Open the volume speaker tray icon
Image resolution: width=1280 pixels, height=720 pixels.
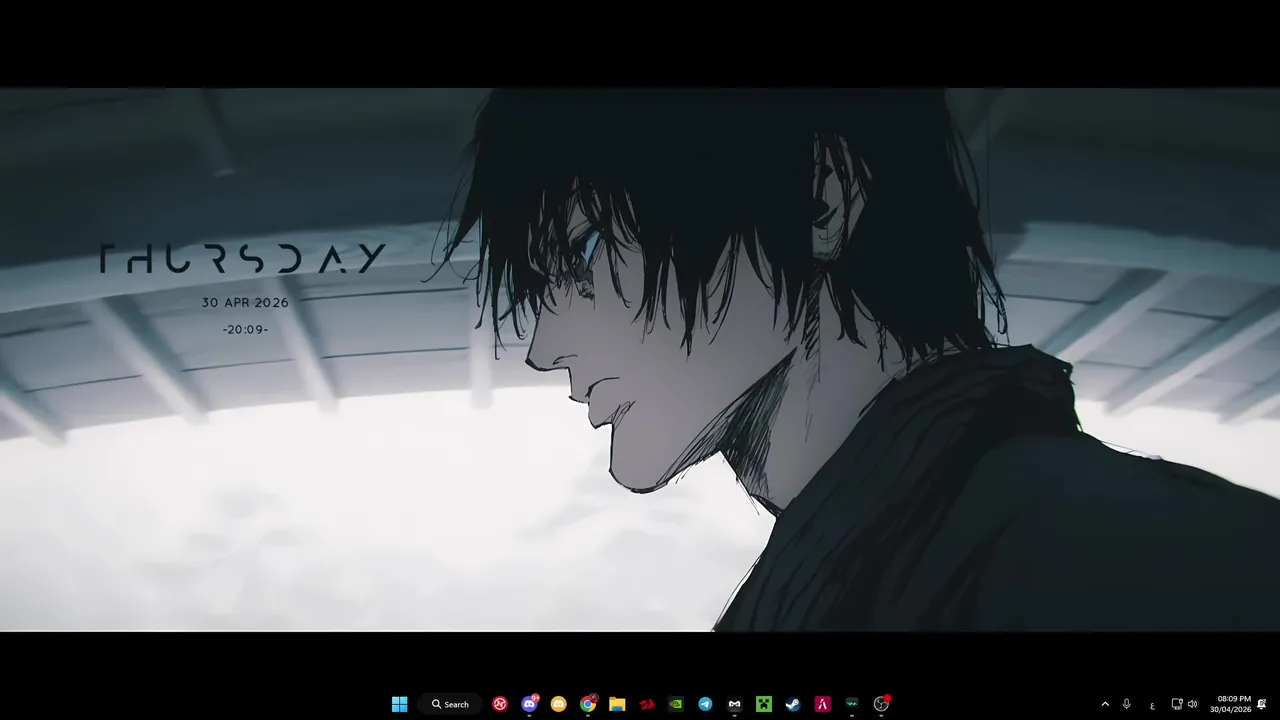coord(1192,704)
